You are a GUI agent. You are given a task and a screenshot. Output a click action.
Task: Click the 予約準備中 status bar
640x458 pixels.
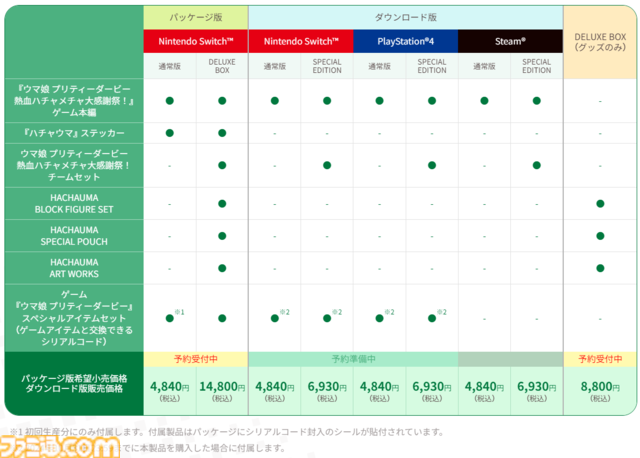tap(353, 359)
